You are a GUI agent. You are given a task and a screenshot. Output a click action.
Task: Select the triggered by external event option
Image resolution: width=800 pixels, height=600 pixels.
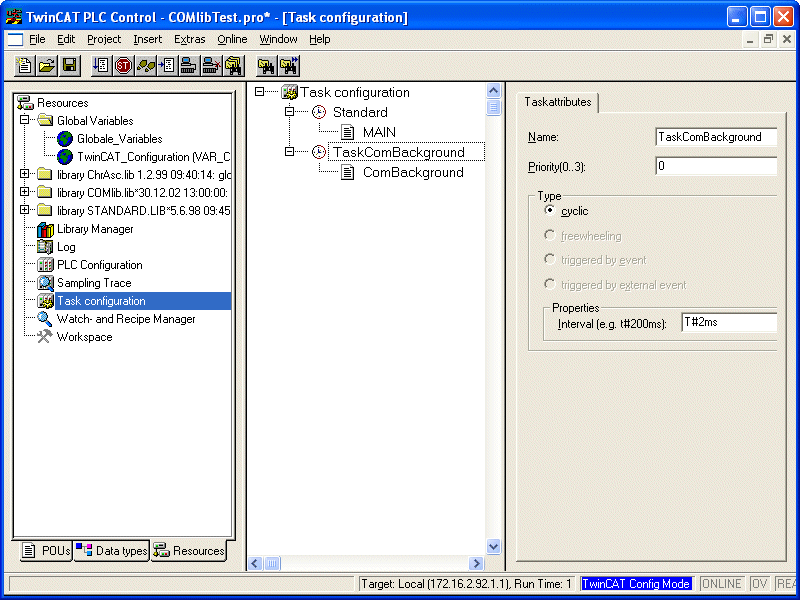(x=549, y=284)
